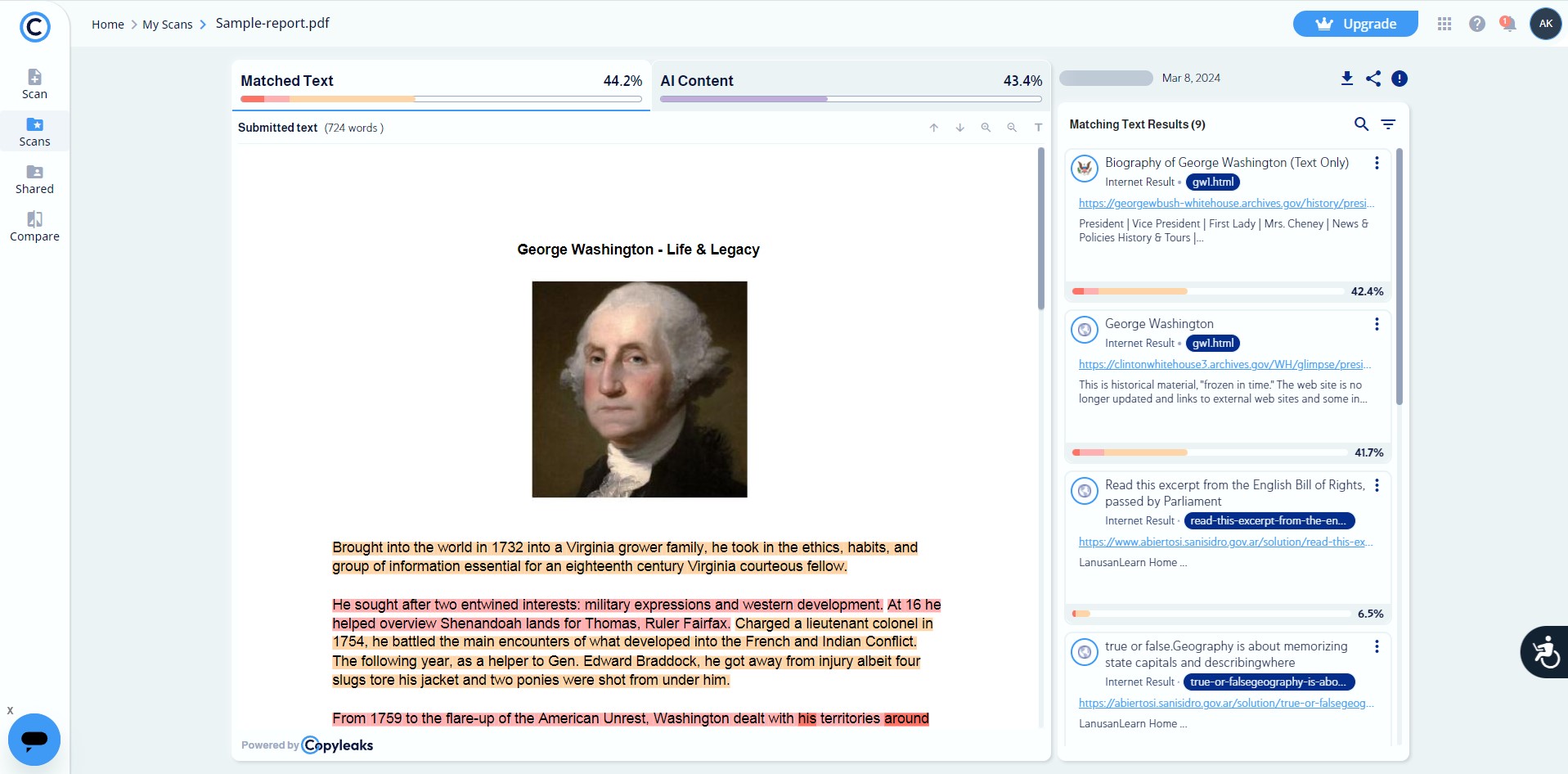The width and height of the screenshot is (1568, 774).
Task: Click the read-this-excerpt-from-the-en chip
Action: (x=1269, y=521)
